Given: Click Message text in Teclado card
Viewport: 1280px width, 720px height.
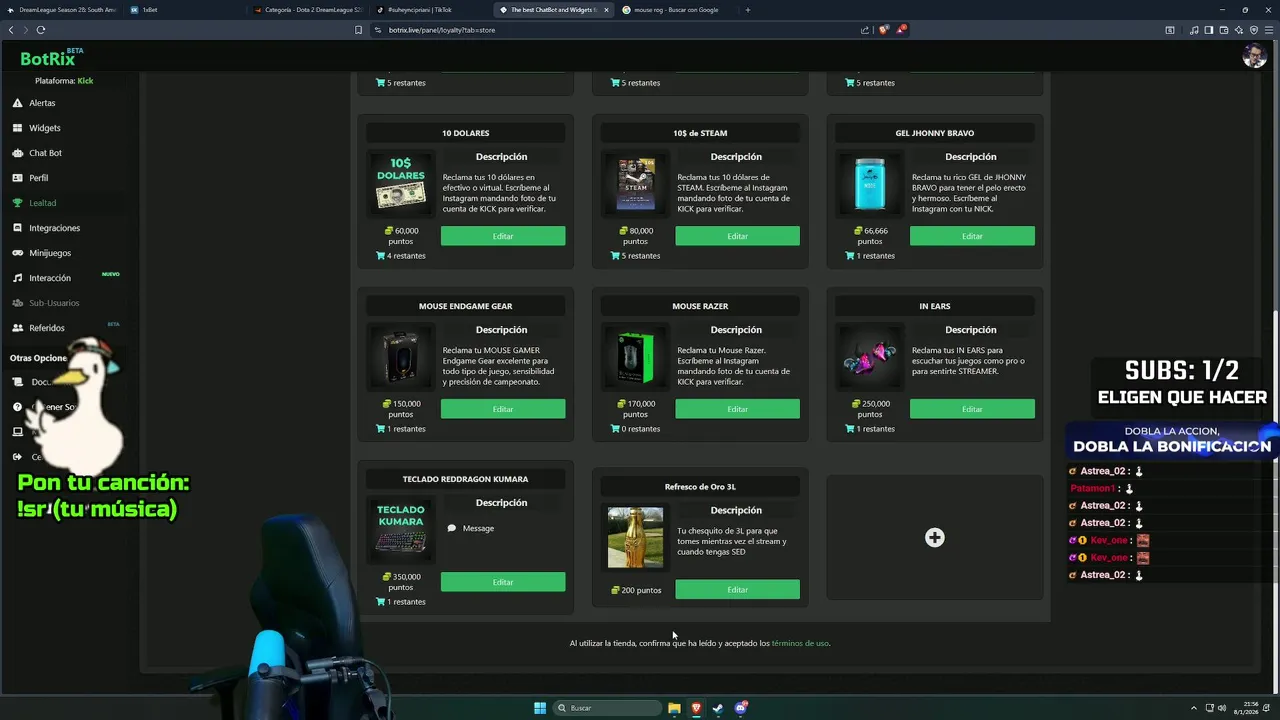Looking at the screenshot, I should [x=478, y=528].
